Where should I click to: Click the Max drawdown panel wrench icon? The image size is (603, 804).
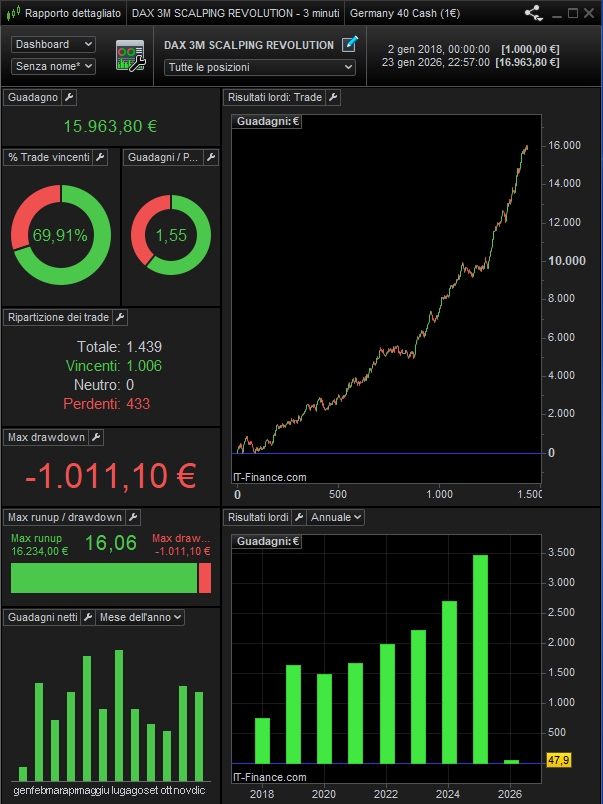(96, 438)
